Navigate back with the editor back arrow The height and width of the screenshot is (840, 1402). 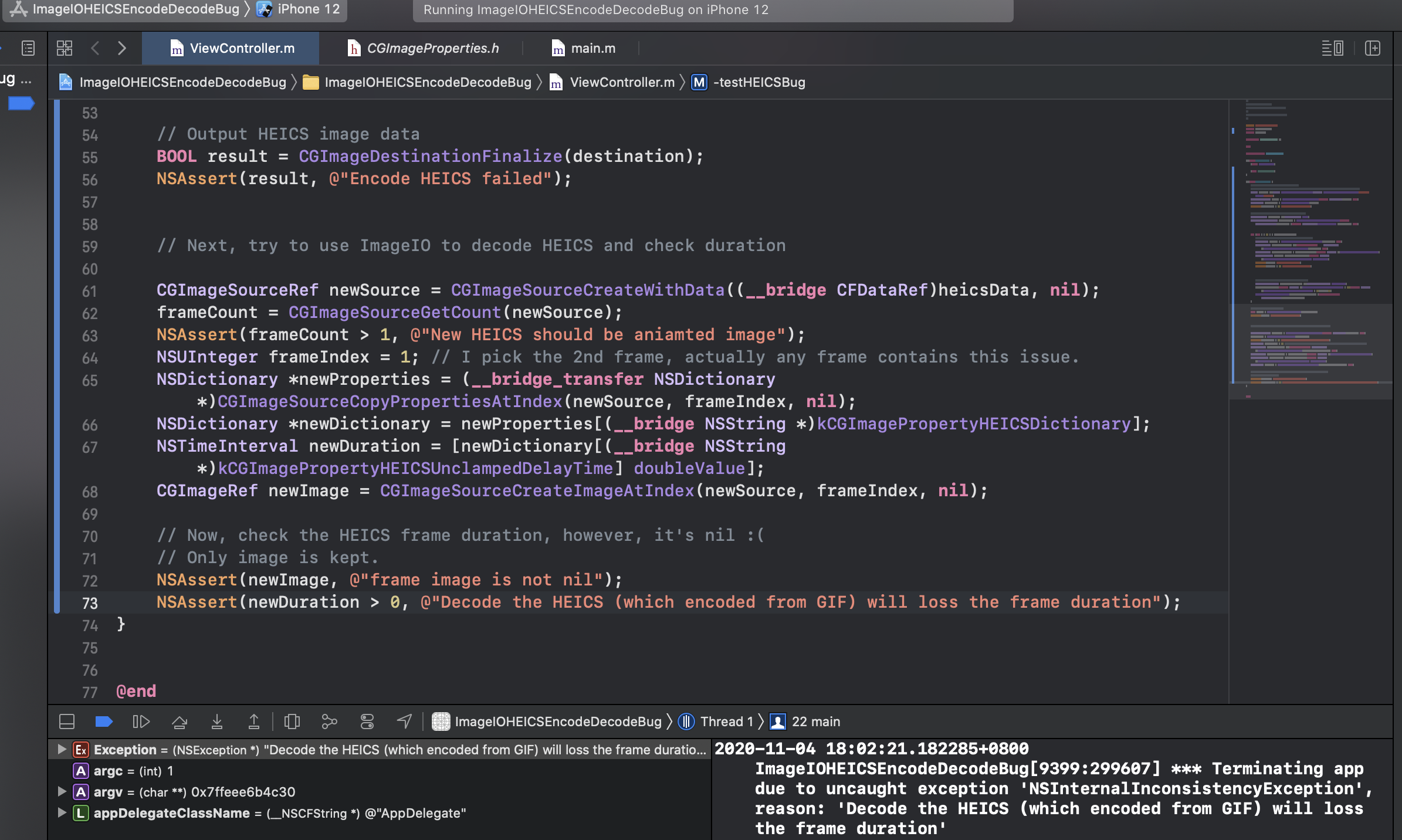point(96,48)
